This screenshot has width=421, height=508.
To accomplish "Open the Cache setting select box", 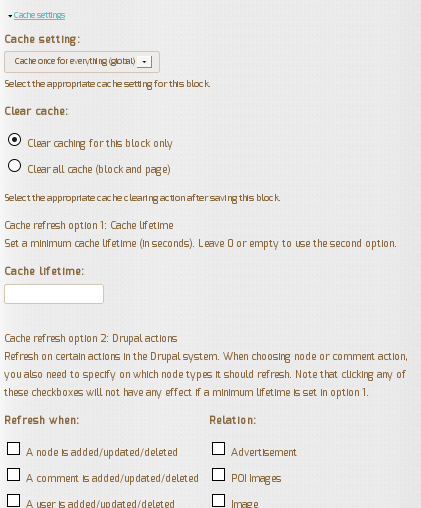I will tap(82, 62).
